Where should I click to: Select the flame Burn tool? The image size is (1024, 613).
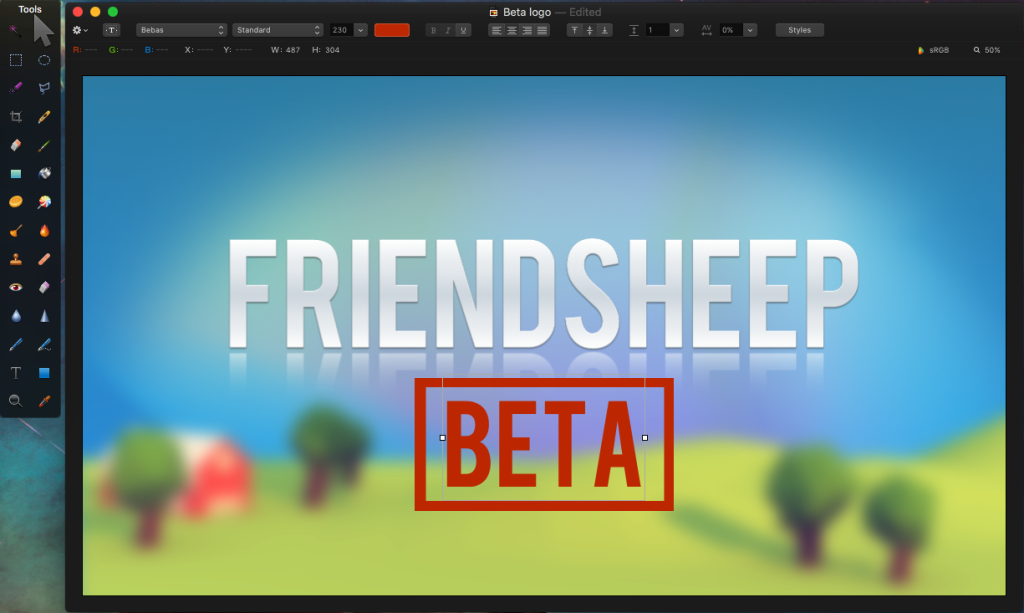44,230
